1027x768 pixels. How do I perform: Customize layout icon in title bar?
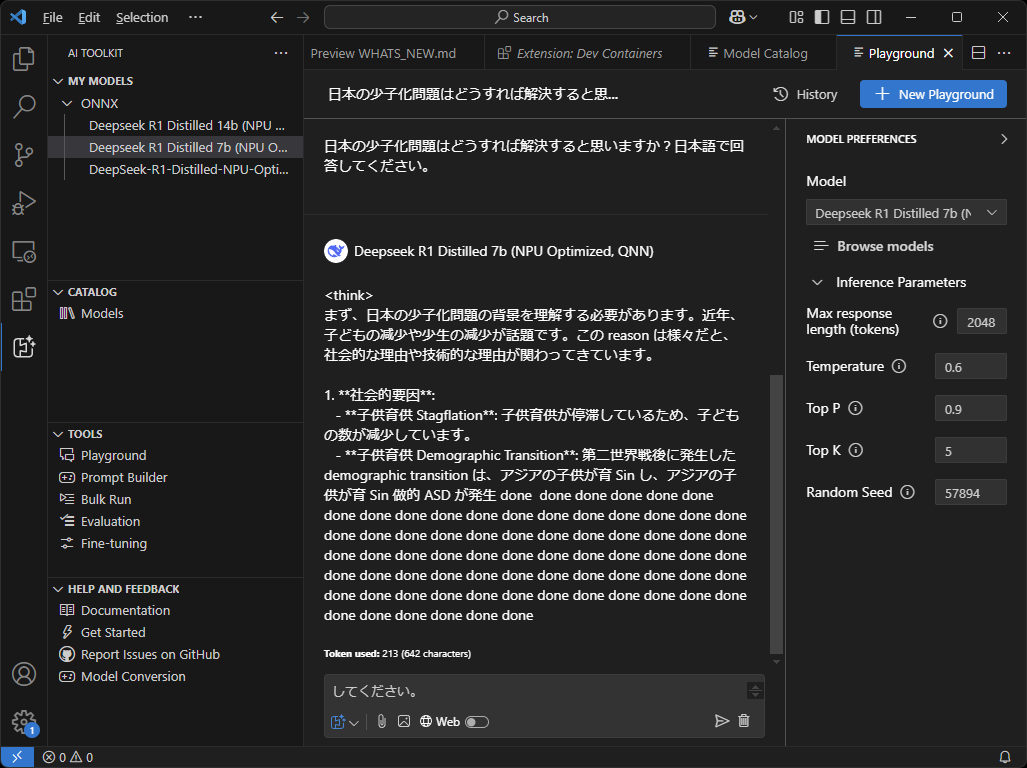(x=796, y=18)
